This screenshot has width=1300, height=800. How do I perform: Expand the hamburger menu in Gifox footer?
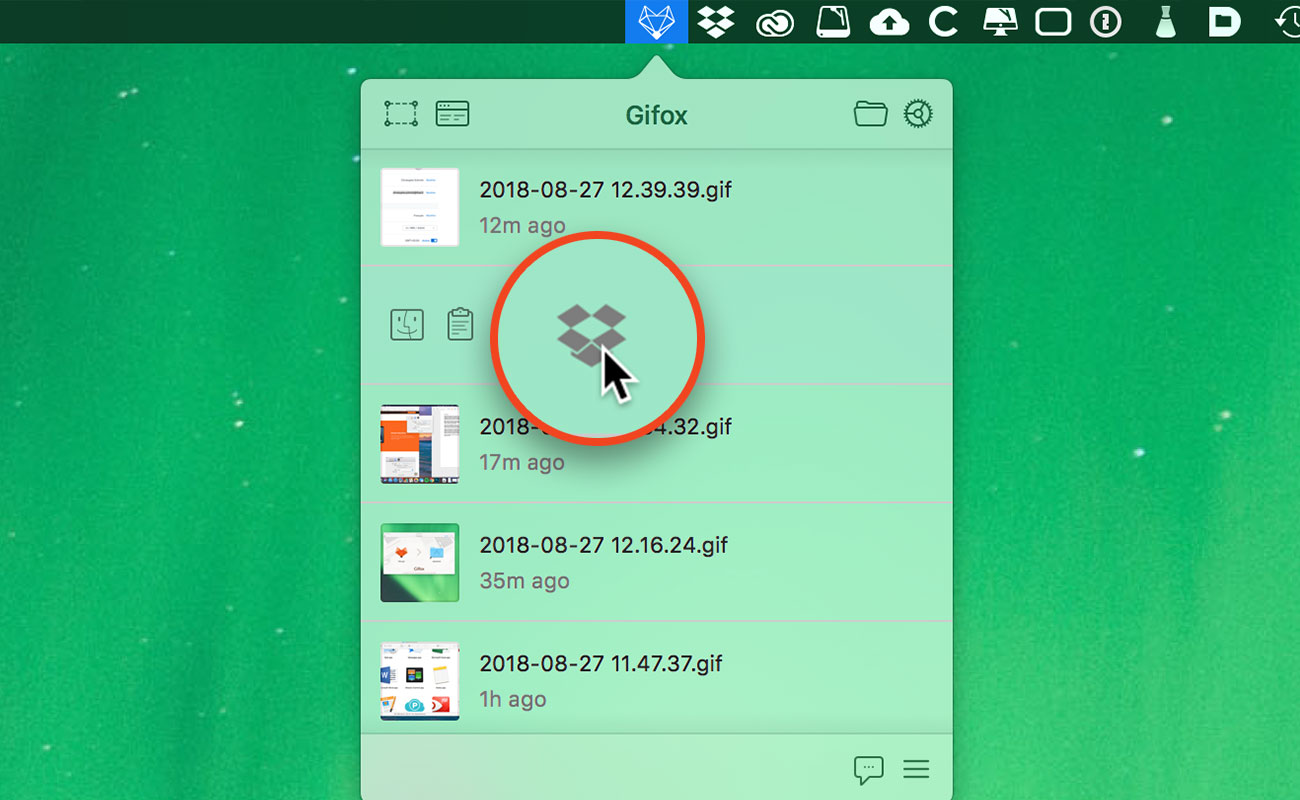916,769
